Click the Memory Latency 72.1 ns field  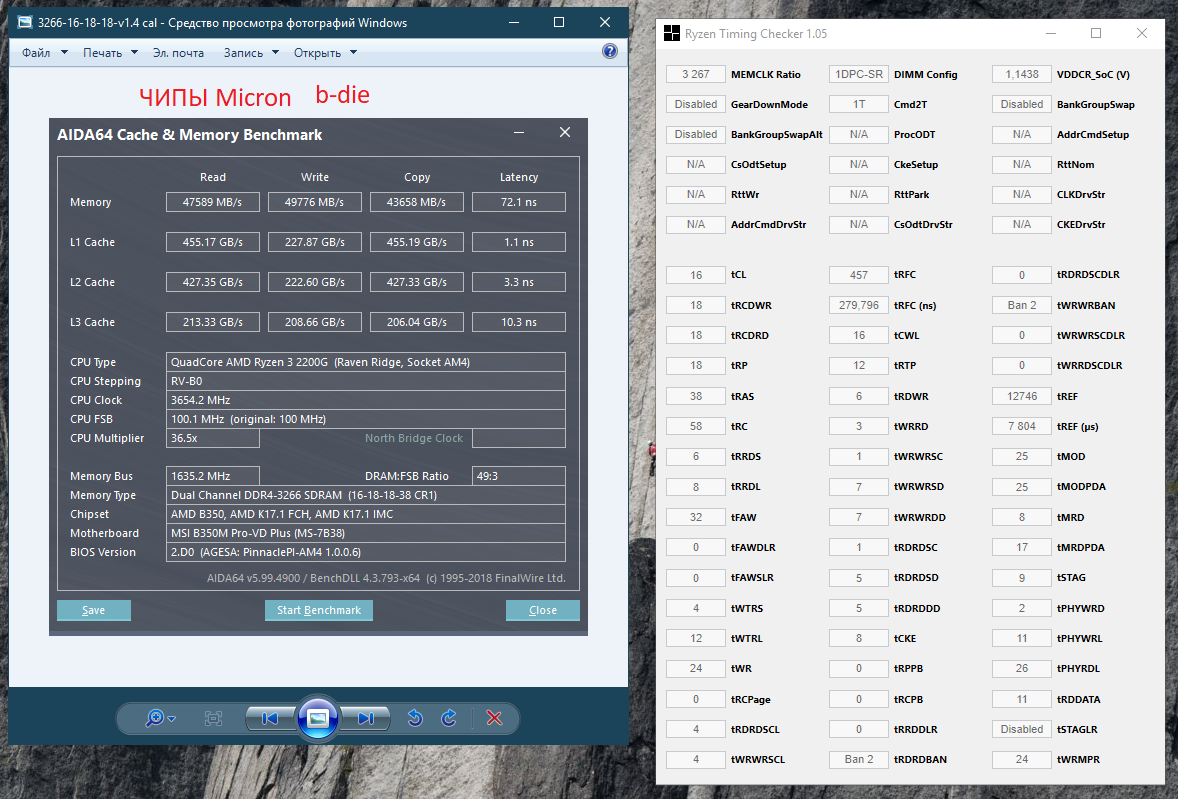(x=518, y=202)
